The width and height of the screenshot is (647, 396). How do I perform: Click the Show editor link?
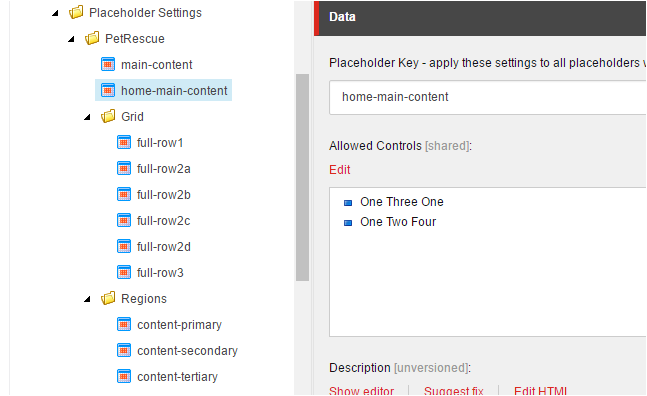tap(361, 390)
